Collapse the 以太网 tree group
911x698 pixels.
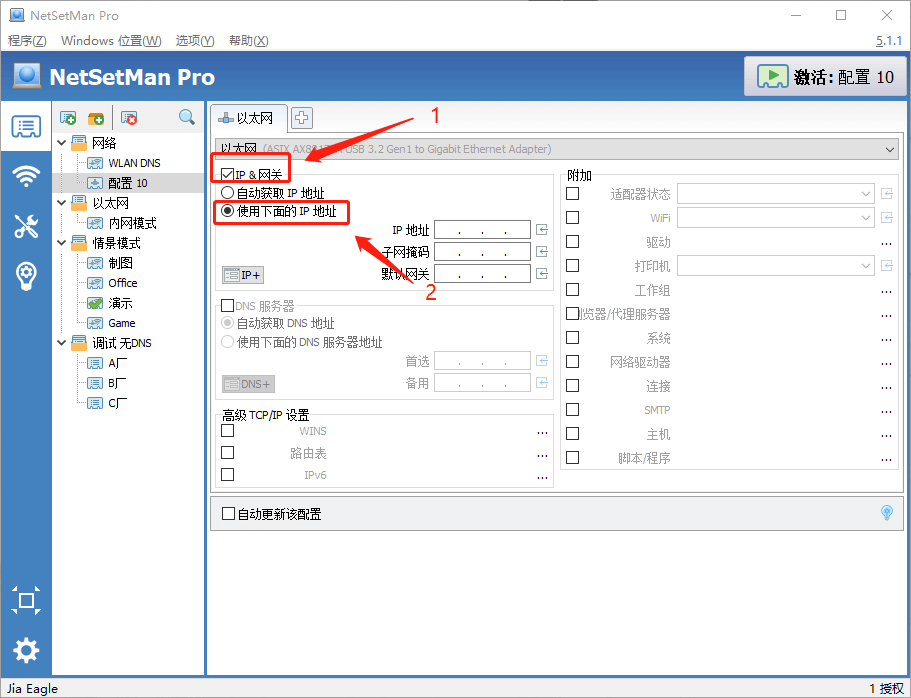(x=62, y=202)
